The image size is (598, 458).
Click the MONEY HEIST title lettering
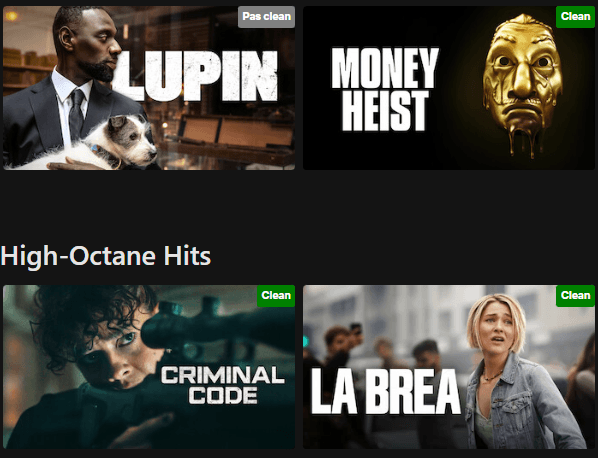[x=384, y=89]
